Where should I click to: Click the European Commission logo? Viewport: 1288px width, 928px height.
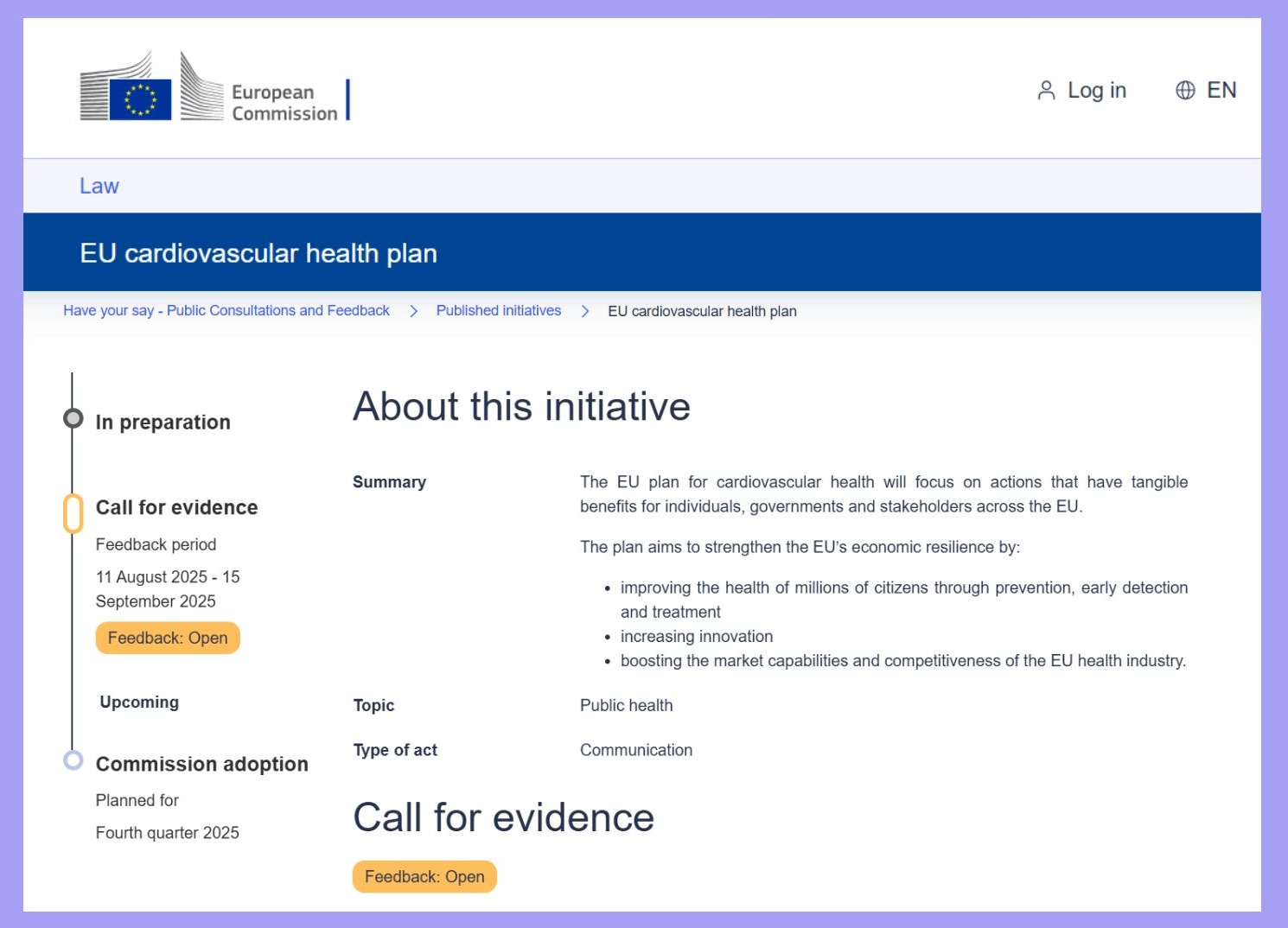pos(213,87)
